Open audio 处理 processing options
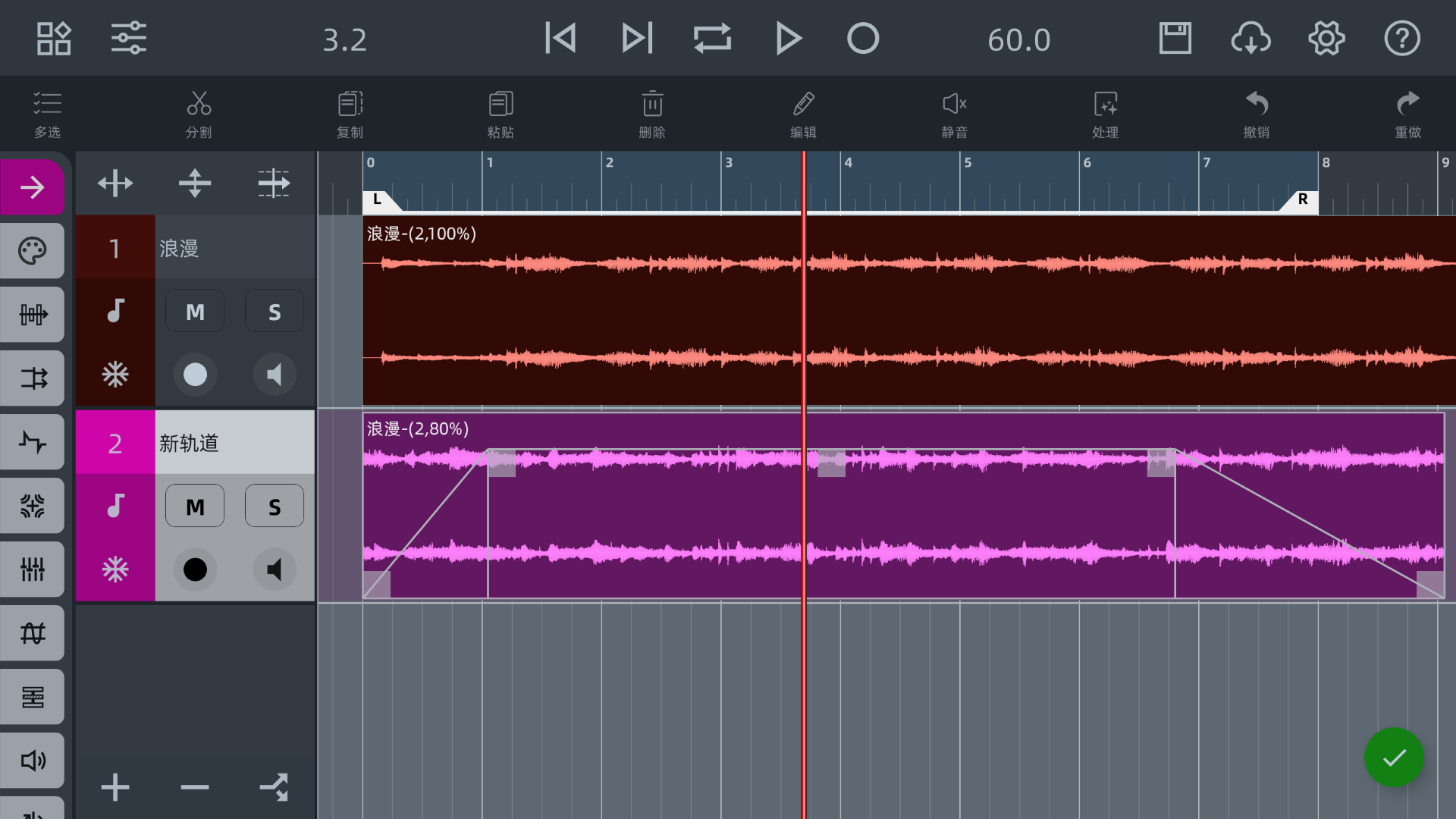Screen dimensions: 1456x819 [1106, 113]
